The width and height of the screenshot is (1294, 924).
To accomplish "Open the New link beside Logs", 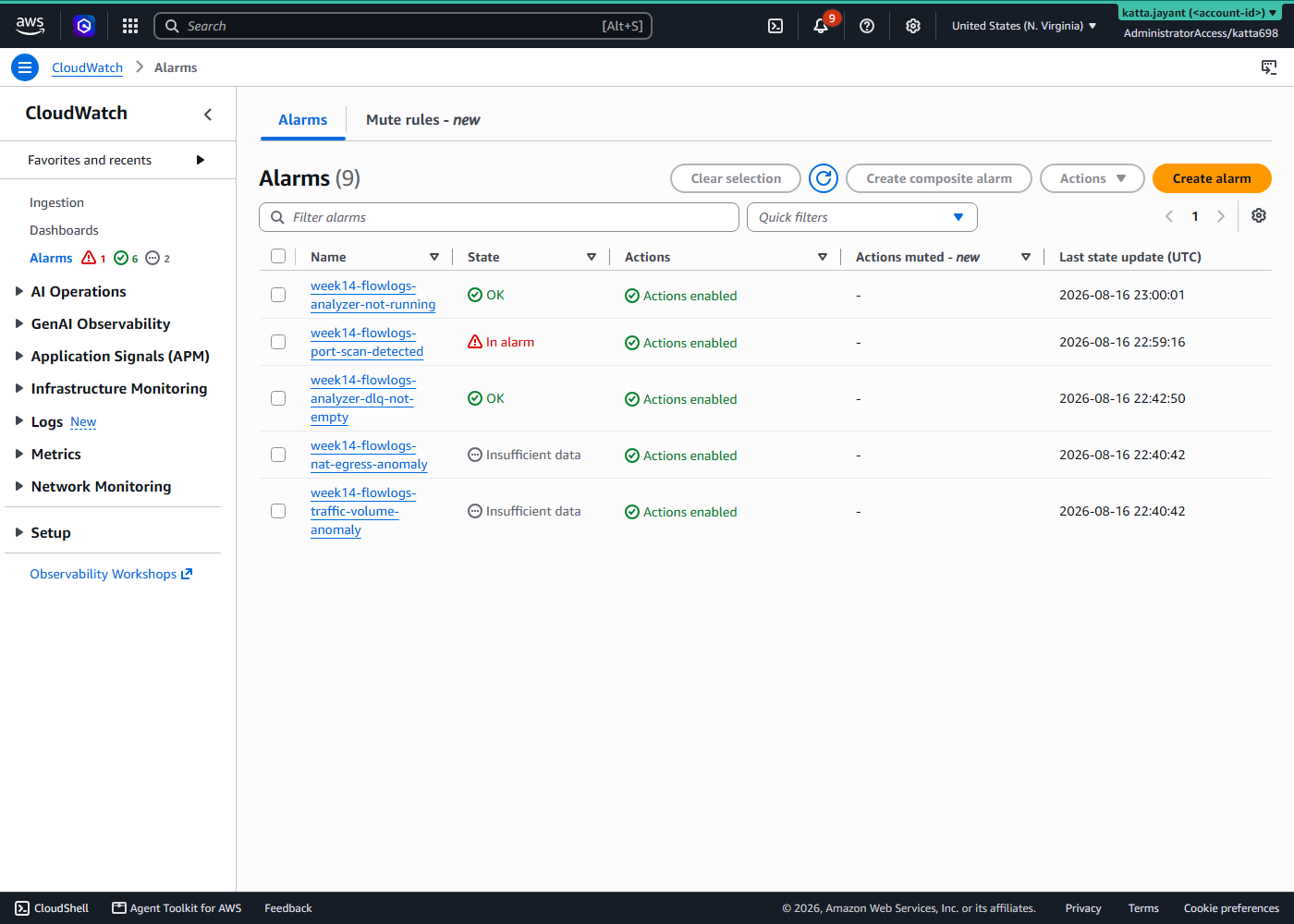I will [83, 421].
